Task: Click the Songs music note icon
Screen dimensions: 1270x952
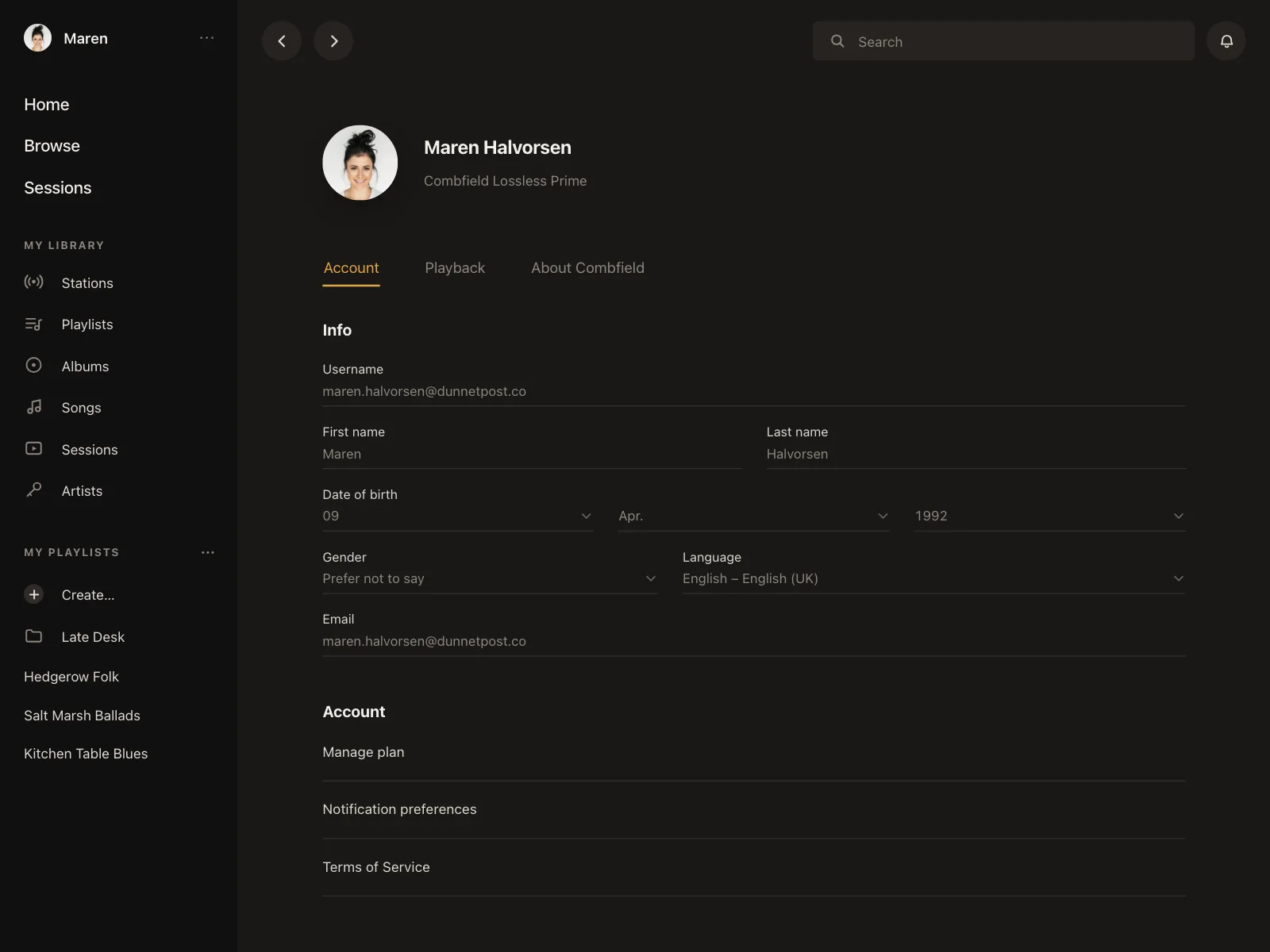Action: coord(33,408)
